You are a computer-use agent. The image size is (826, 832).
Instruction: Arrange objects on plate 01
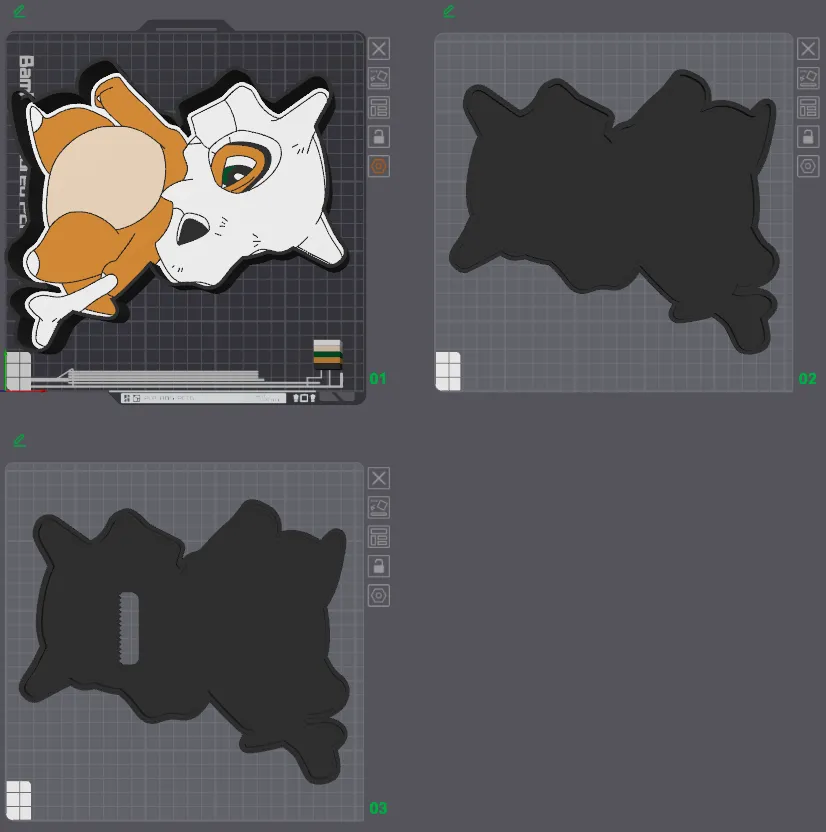tap(379, 107)
